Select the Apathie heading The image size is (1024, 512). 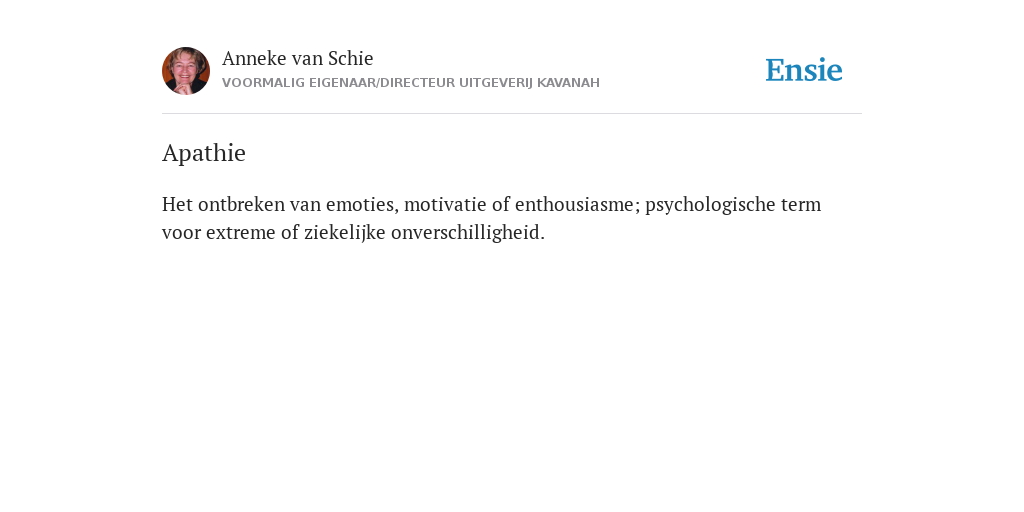(204, 153)
